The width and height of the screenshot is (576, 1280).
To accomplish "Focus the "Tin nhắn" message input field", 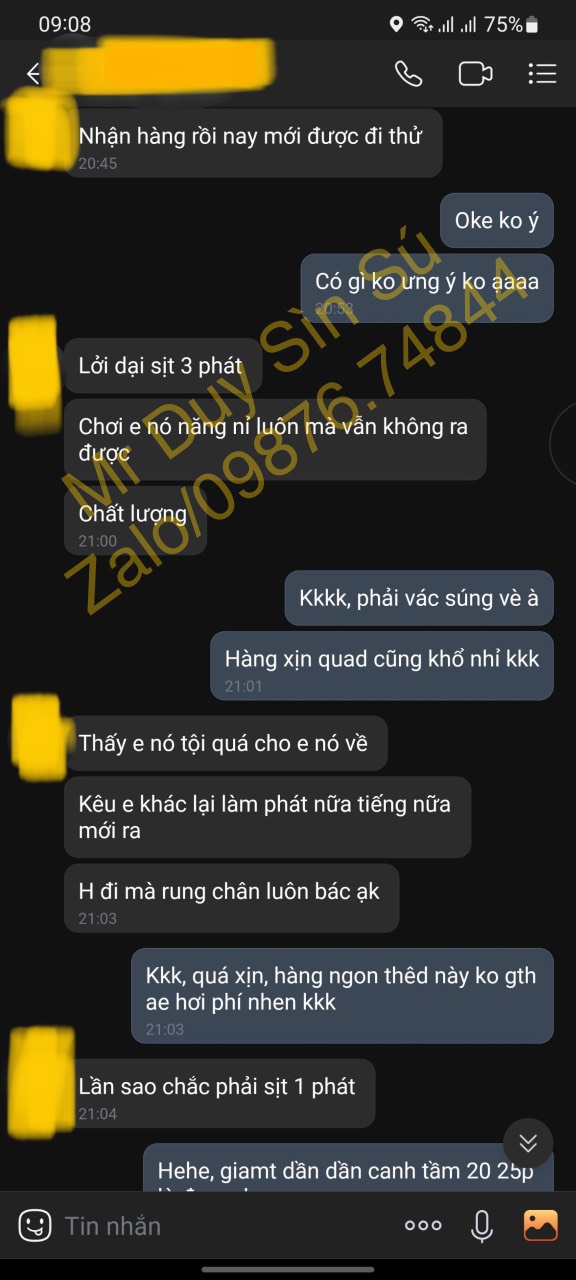I will [225, 1225].
